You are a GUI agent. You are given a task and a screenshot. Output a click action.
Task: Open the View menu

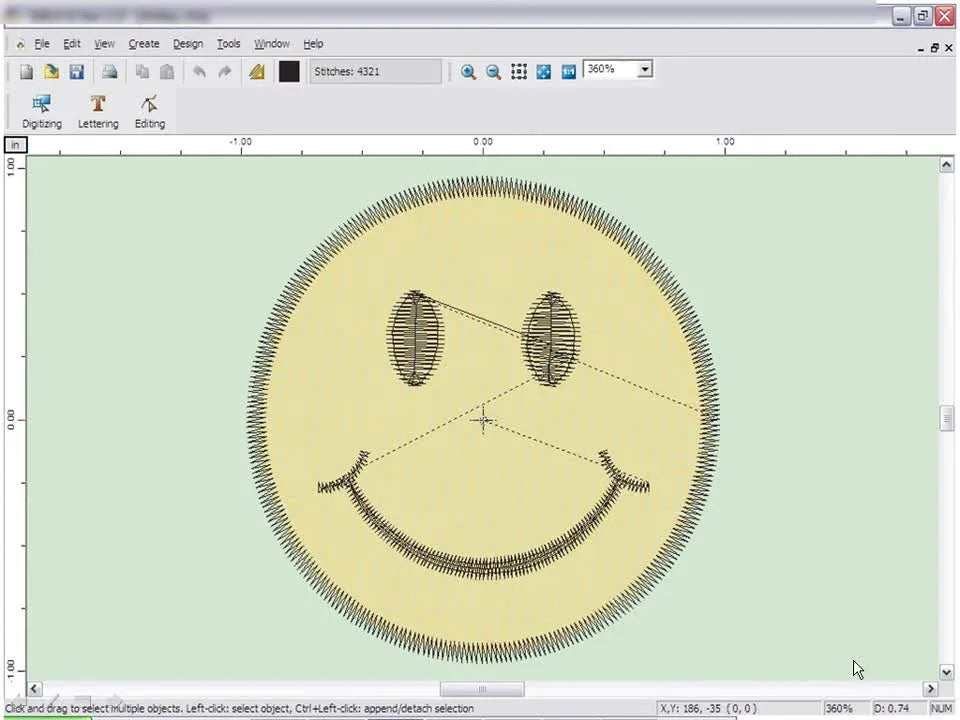(104, 43)
